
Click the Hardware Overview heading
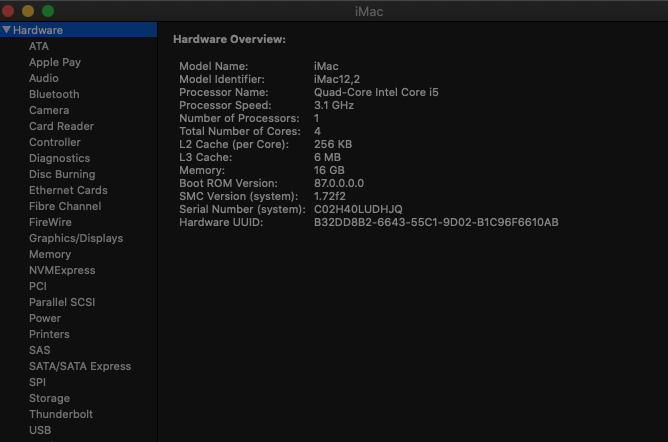click(x=229, y=39)
